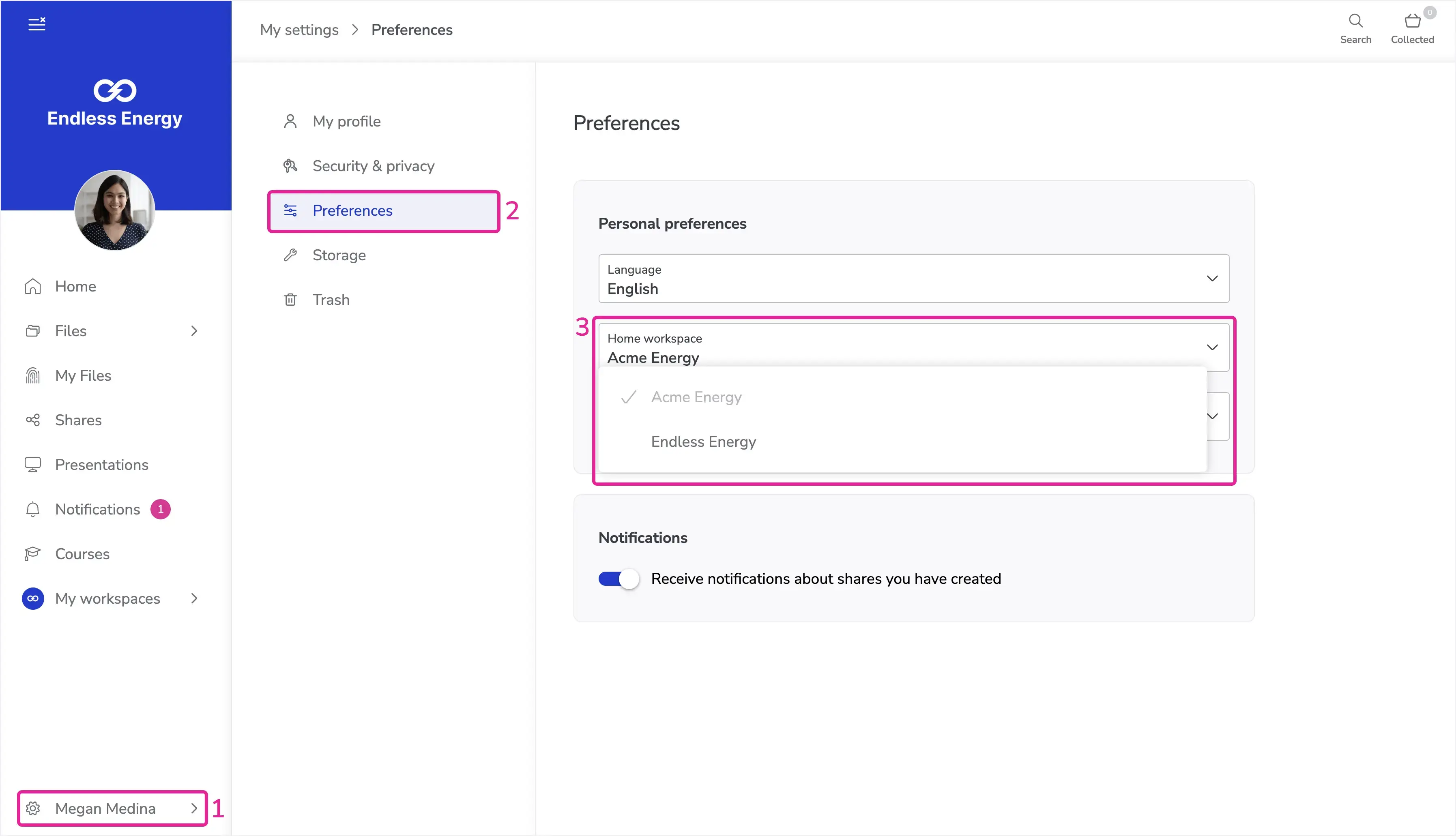Click the Files folder icon
Image resolution: width=1456 pixels, height=836 pixels.
pos(33,331)
